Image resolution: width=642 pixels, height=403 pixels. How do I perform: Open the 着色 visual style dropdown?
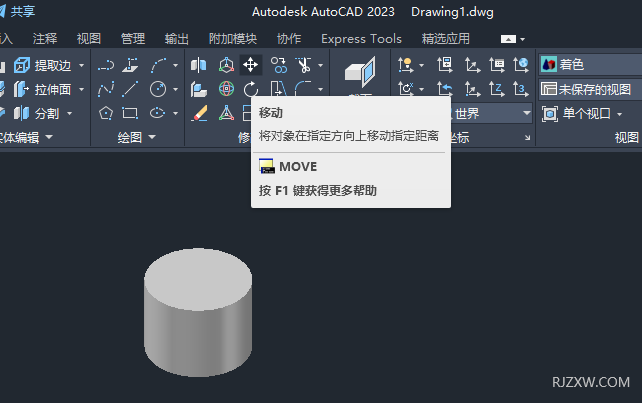click(590, 64)
